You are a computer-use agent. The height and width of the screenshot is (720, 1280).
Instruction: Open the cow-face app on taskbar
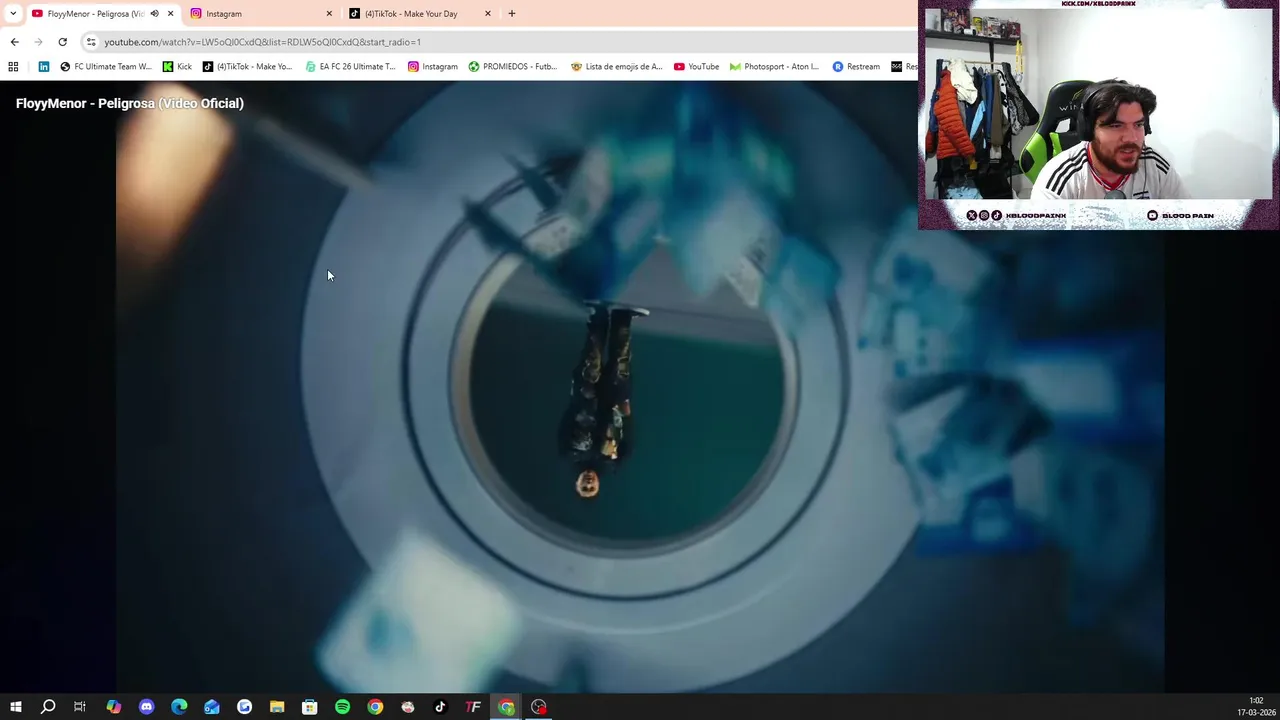(x=407, y=707)
